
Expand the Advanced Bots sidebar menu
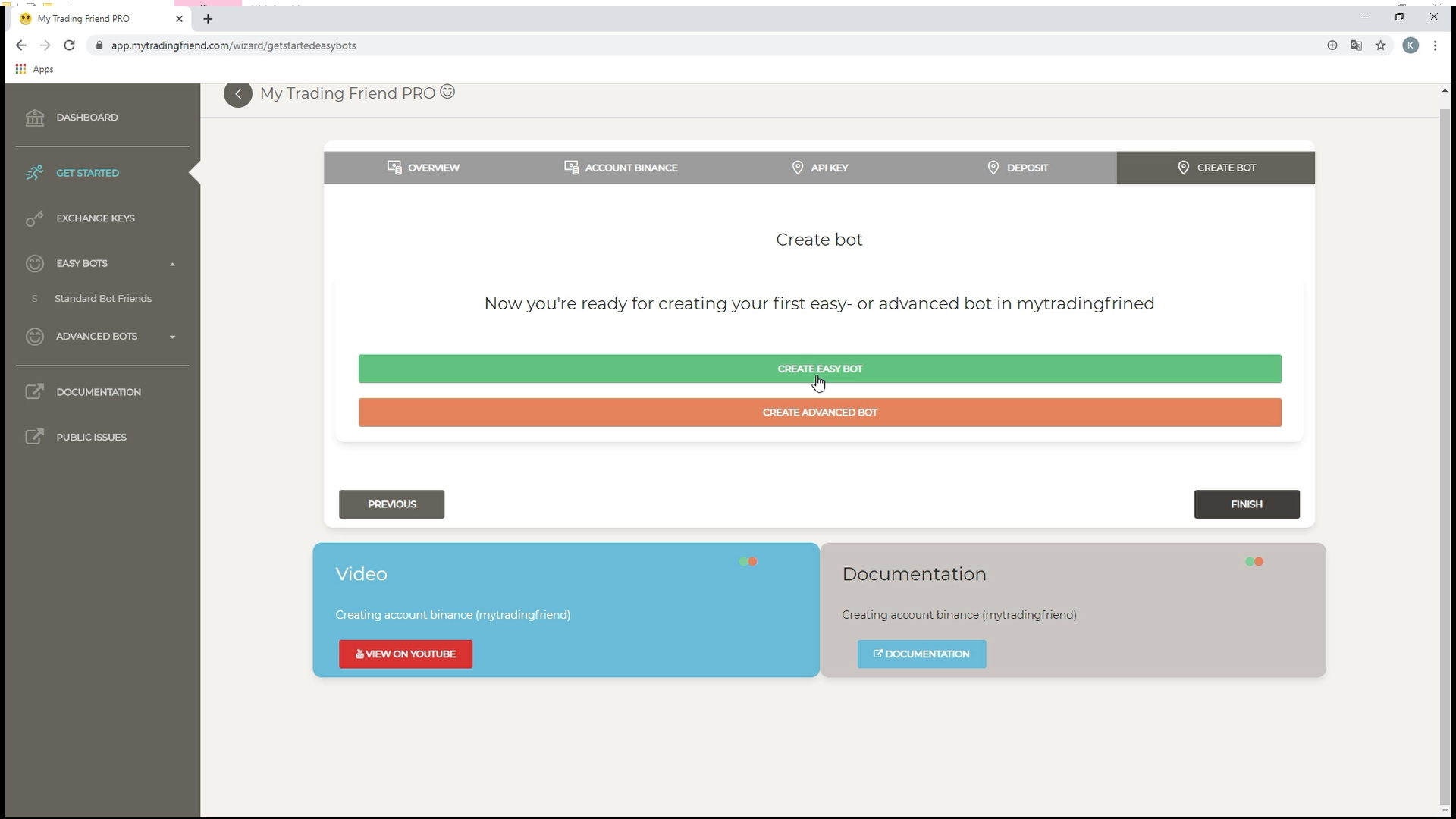coord(172,337)
